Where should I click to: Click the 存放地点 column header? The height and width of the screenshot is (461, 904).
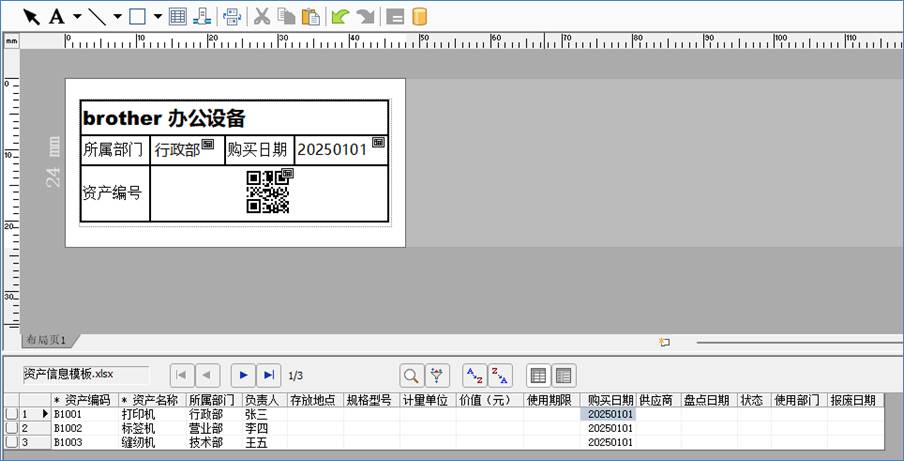[x=315, y=400]
